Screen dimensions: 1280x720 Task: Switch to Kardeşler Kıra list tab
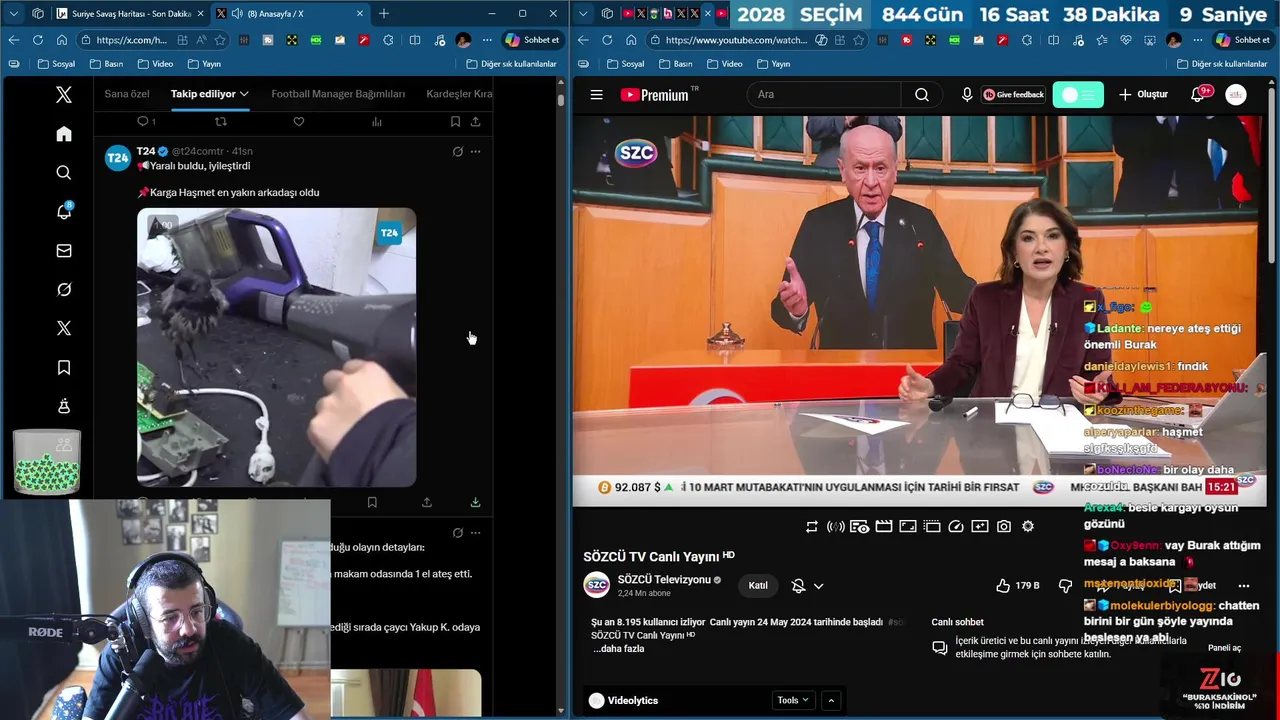tap(459, 94)
